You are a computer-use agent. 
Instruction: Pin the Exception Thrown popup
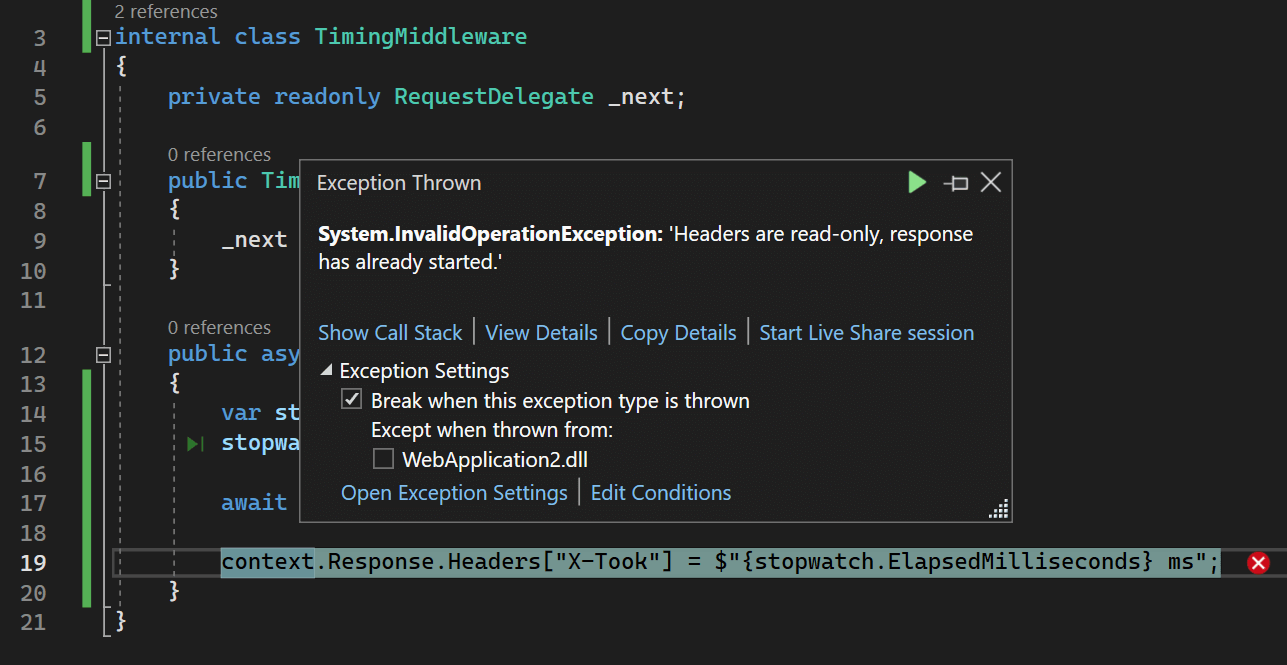[955, 183]
